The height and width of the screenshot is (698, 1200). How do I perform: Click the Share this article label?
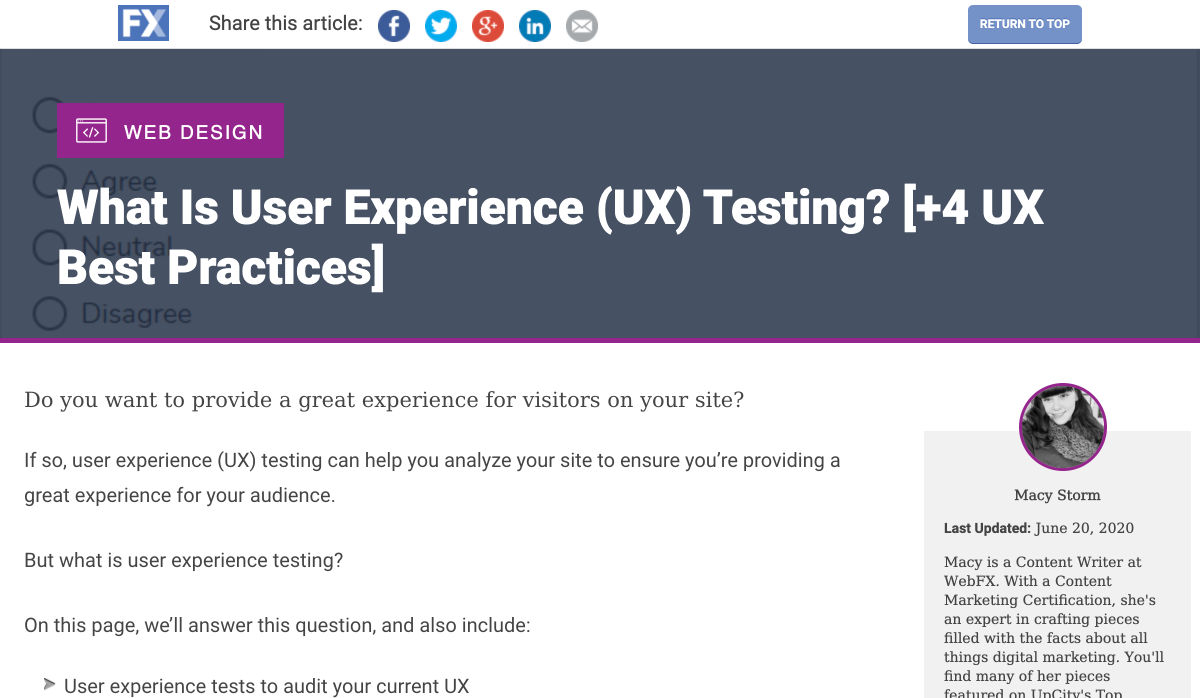coord(285,23)
